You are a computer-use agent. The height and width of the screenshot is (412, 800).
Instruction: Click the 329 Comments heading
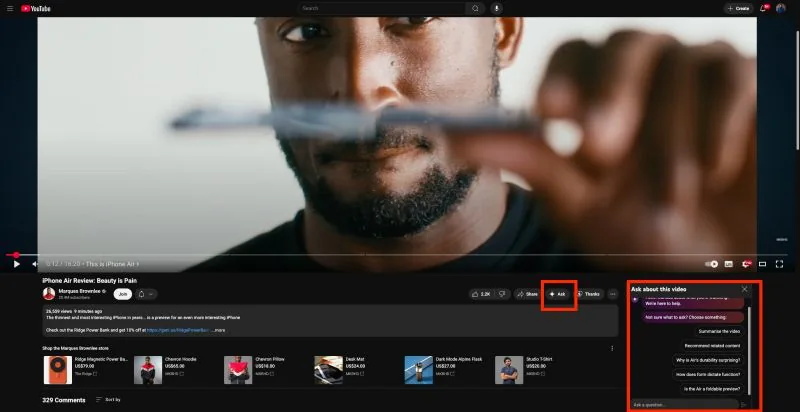[x=64, y=400]
